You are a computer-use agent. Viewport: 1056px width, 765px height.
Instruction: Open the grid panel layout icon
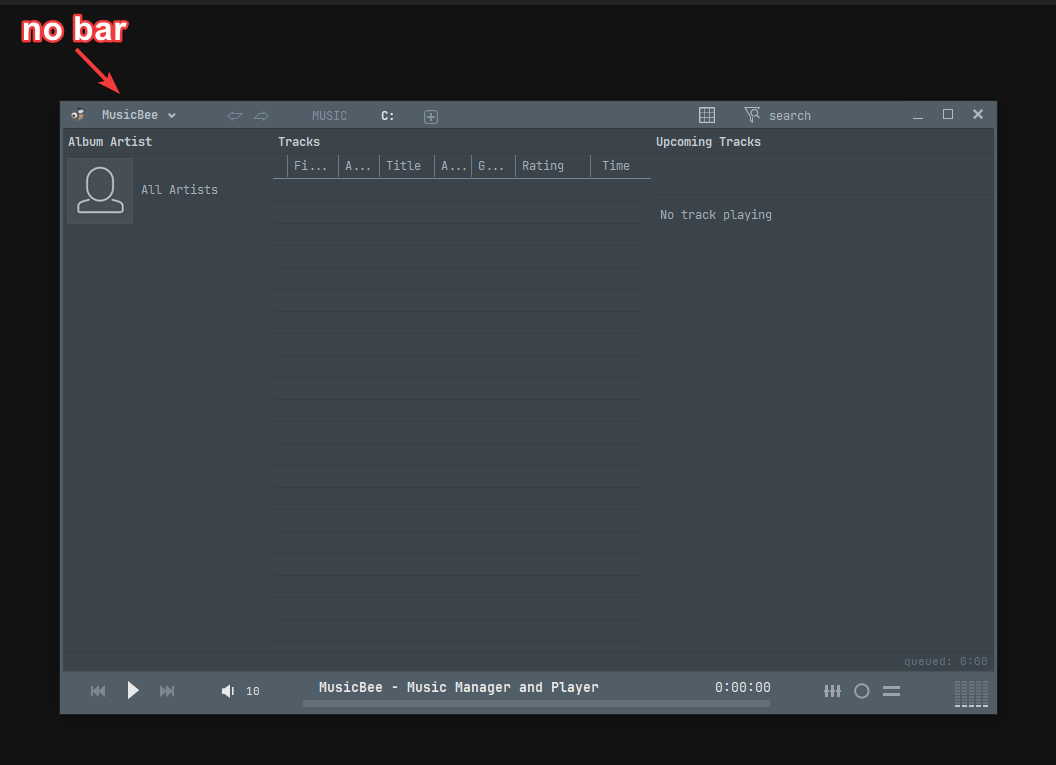[707, 115]
